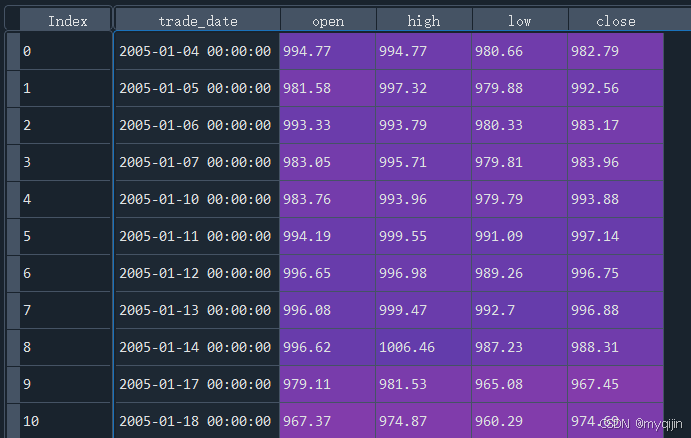Image resolution: width=691 pixels, height=438 pixels.
Task: Click low value 979.88
Action: 520,88
